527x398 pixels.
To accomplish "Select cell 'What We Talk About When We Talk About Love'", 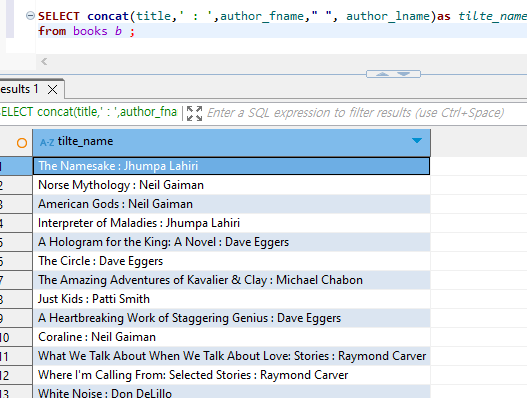I will (231, 356).
